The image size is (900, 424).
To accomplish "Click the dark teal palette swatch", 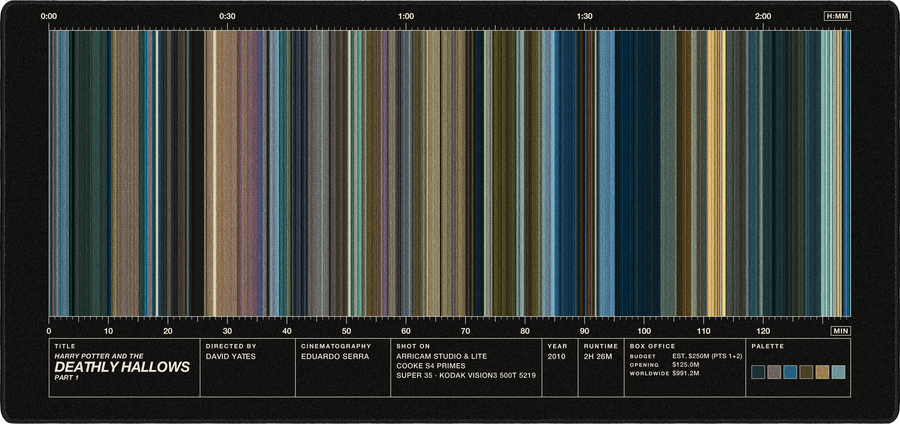I will pos(758,372).
